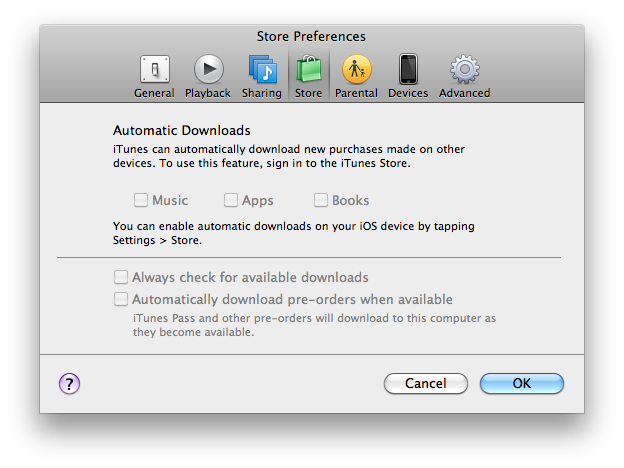This screenshot has height=468, width=624.
Task: Click the iTunes Pass pre-orders description text
Action: point(314,325)
